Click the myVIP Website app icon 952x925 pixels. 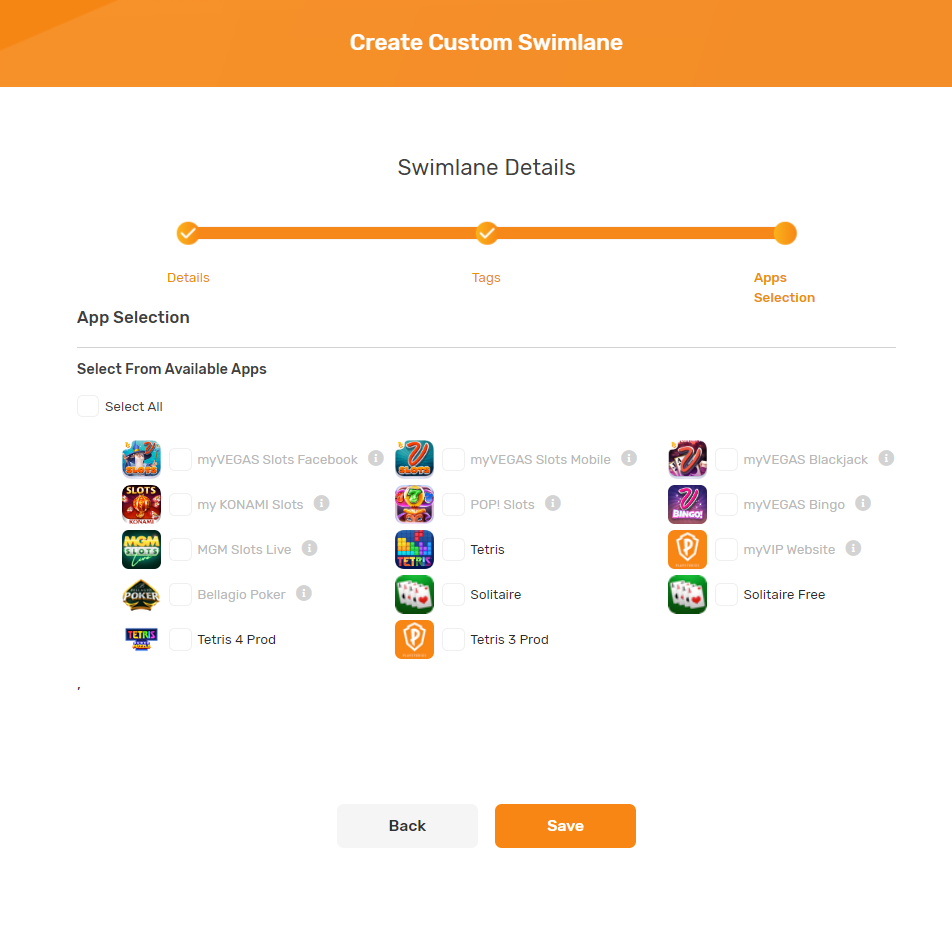pos(687,549)
